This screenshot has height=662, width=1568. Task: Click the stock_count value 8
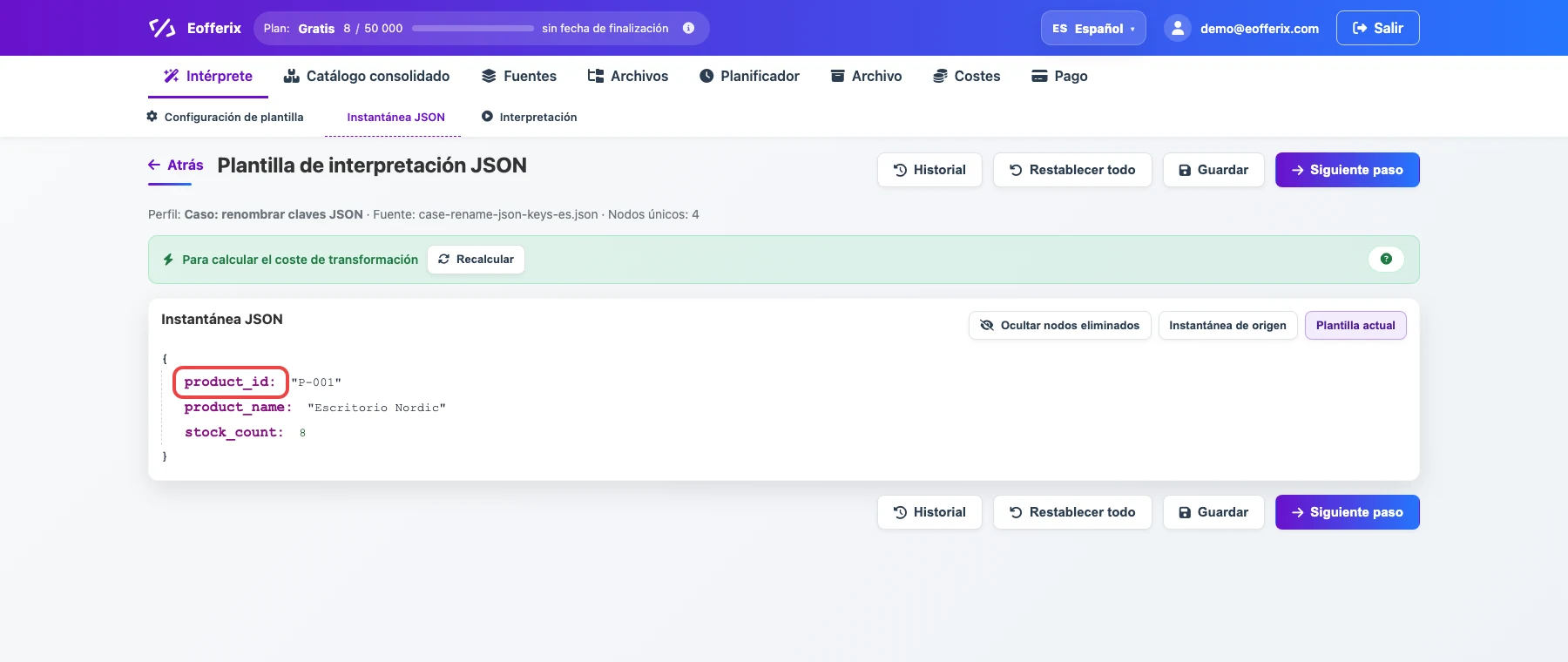[302, 433]
